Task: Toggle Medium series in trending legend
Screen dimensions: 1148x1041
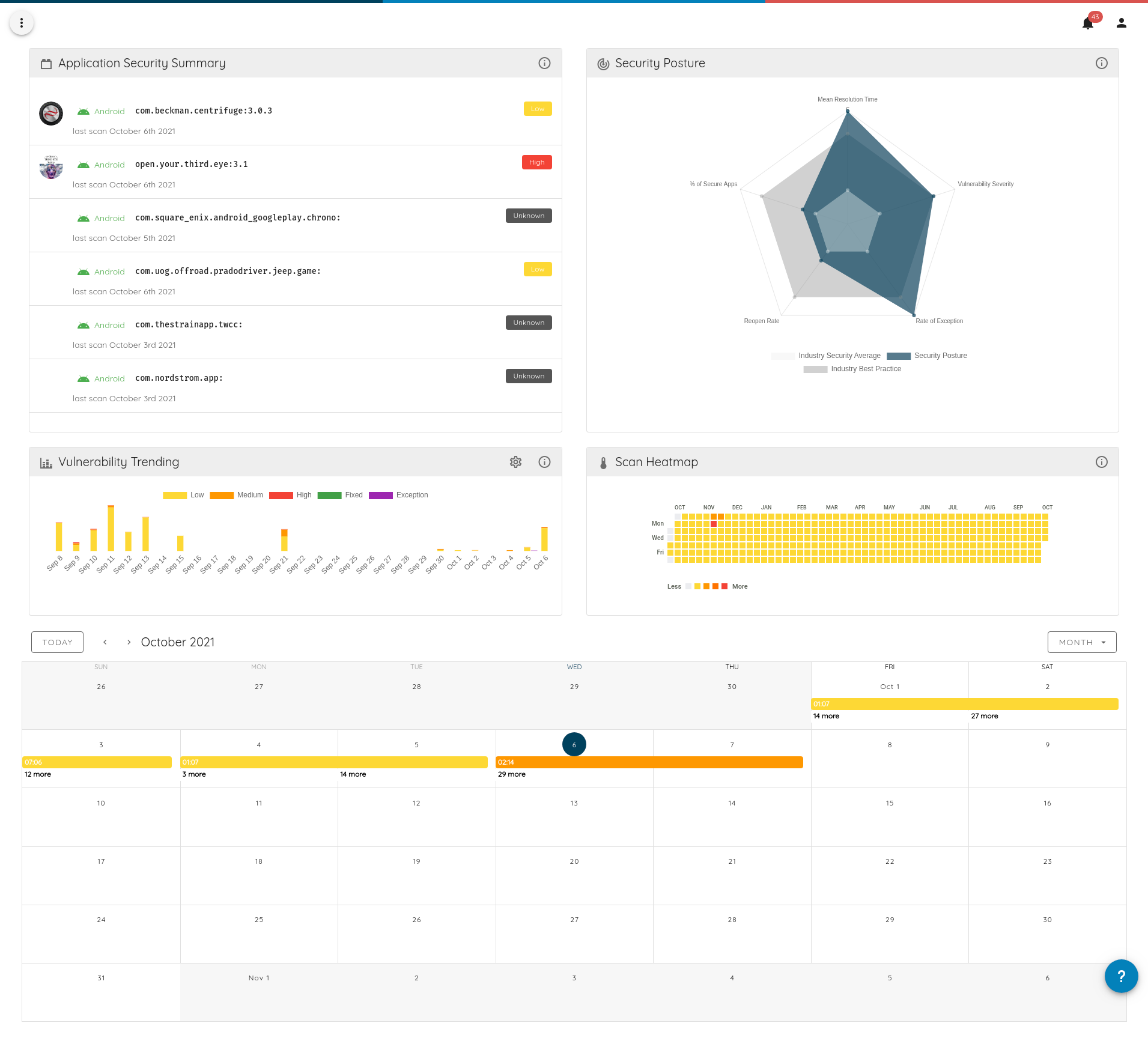Action: coord(237,495)
